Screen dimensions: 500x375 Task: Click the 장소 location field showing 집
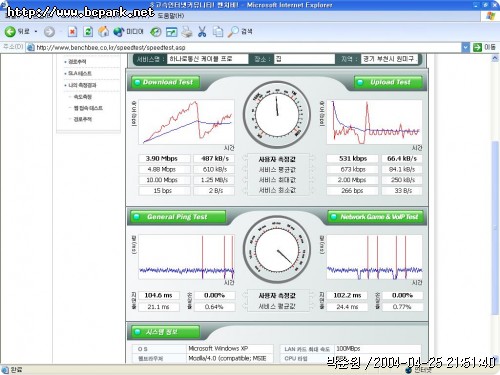[x=304, y=59]
